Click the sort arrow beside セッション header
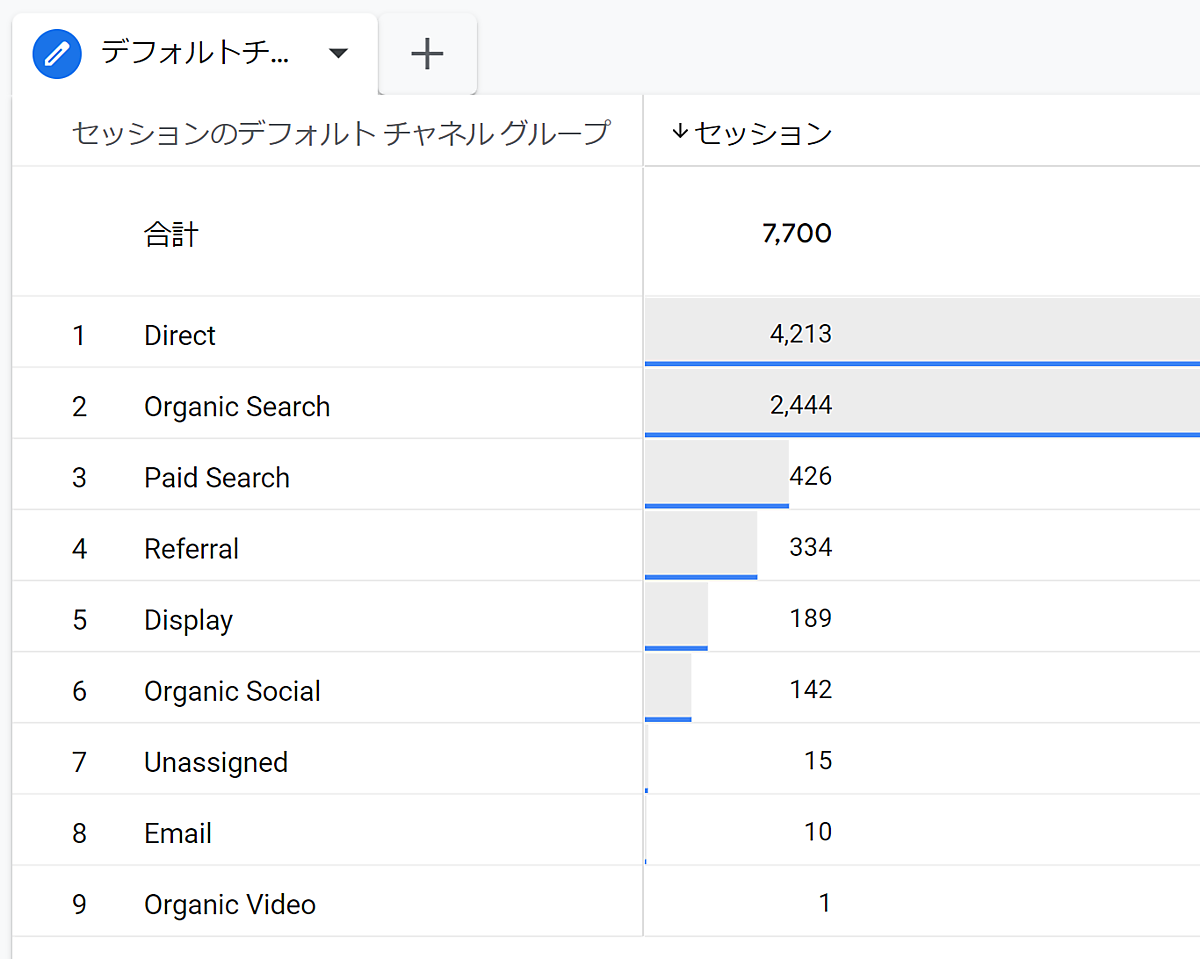This screenshot has height=959, width=1200. coord(680,132)
